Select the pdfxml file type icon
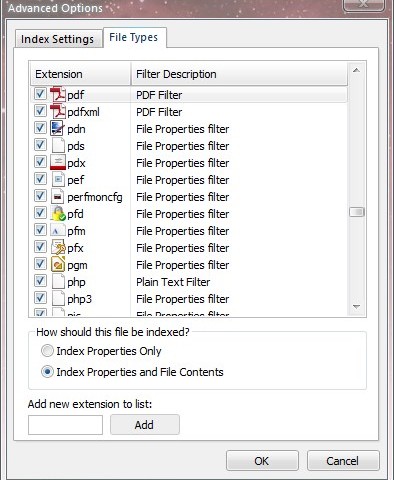394x480 pixels. click(x=58, y=111)
